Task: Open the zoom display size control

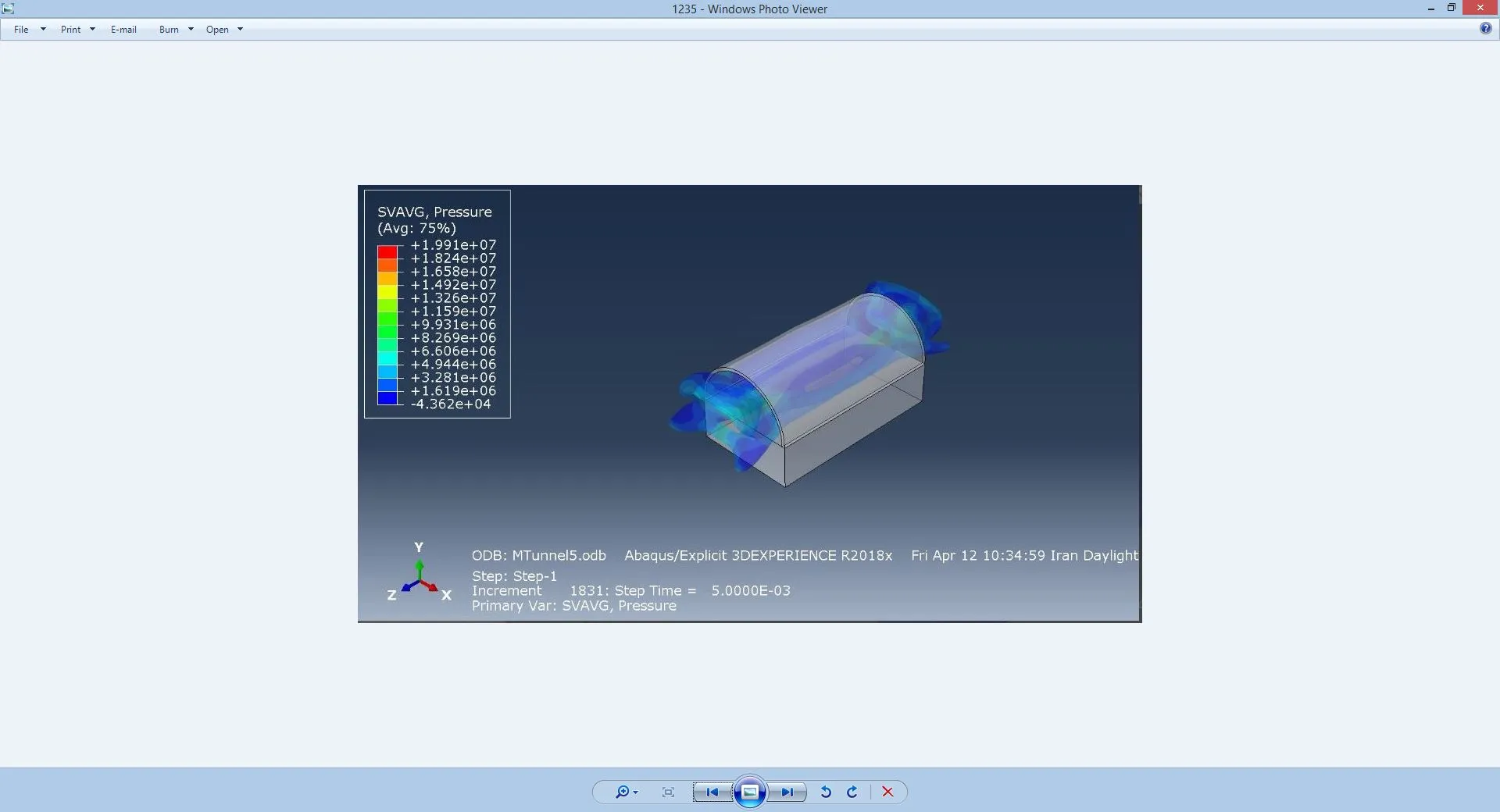Action: click(626, 792)
